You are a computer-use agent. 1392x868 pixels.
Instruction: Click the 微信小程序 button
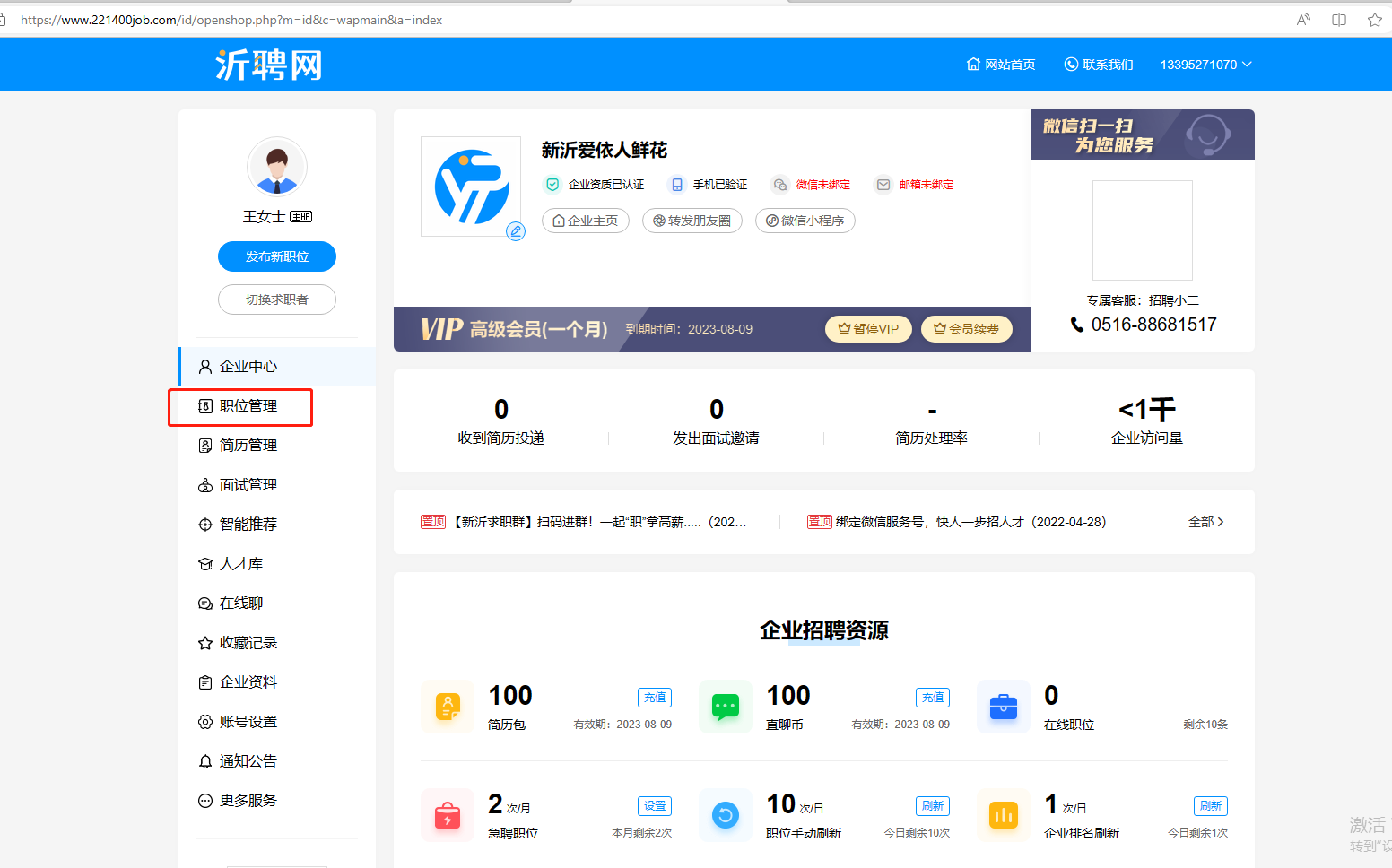805,221
